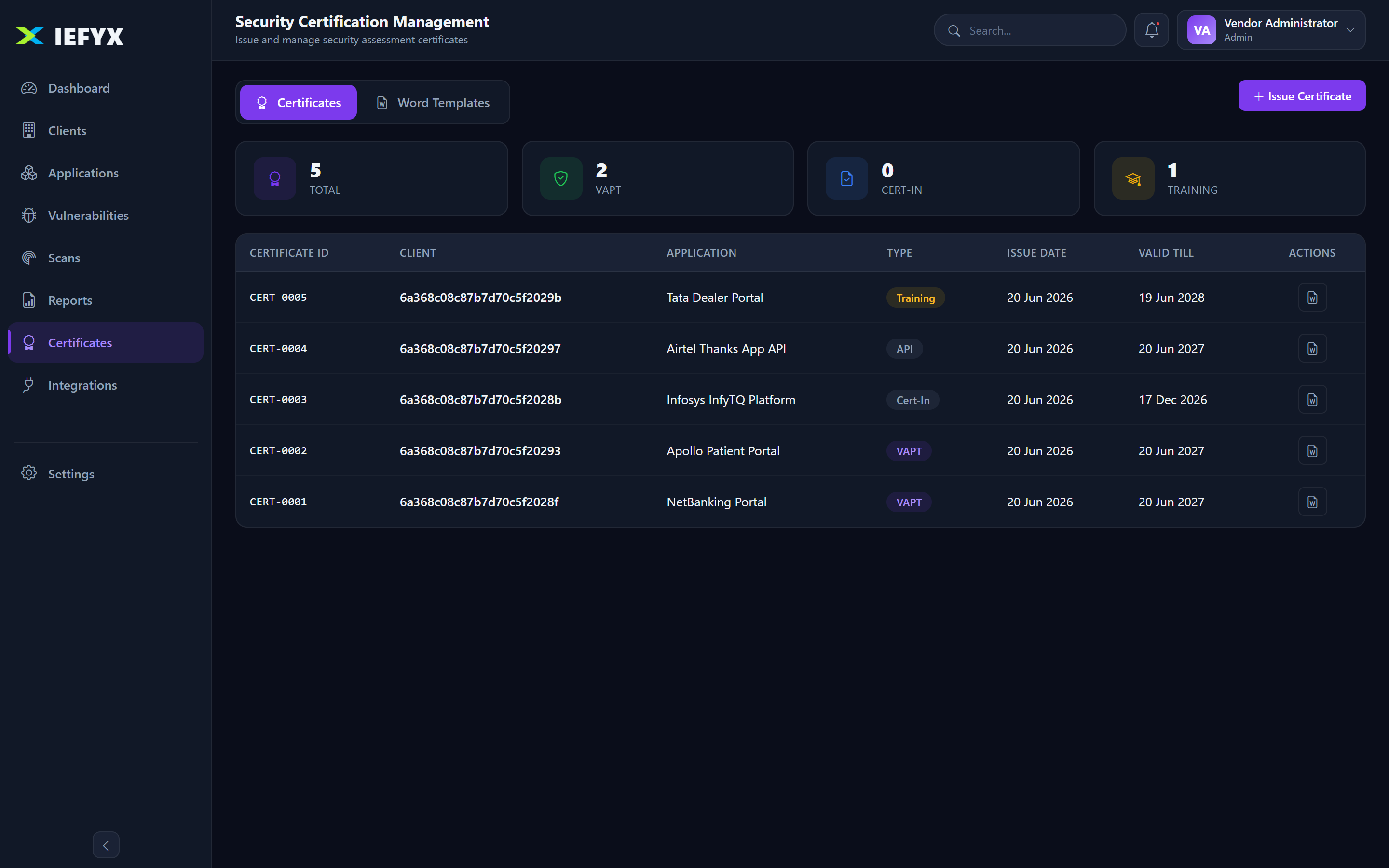This screenshot has width=1389, height=868.
Task: Click VAPT badge in Apollo Patient Portal row
Action: tap(909, 451)
